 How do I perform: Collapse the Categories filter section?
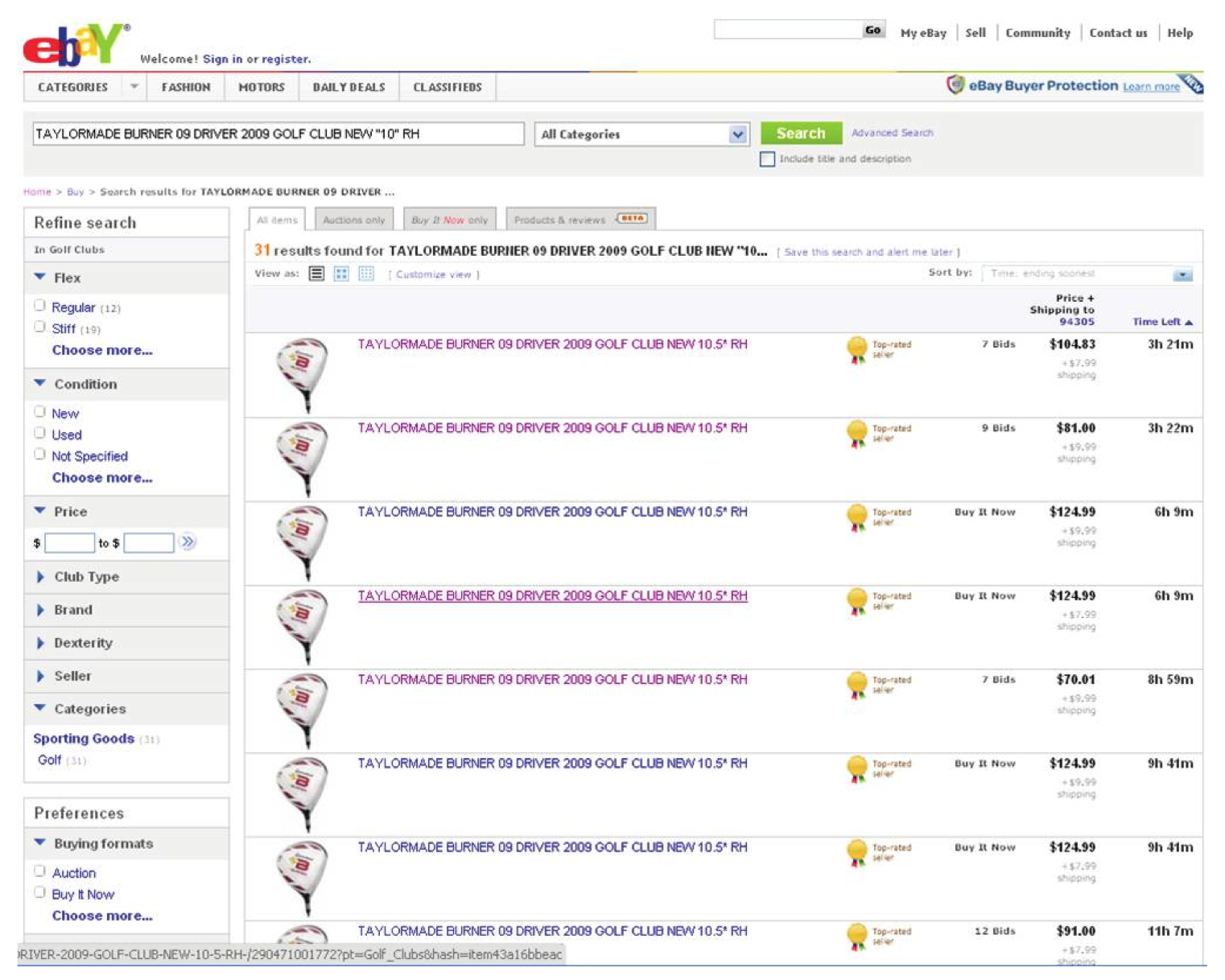39,708
